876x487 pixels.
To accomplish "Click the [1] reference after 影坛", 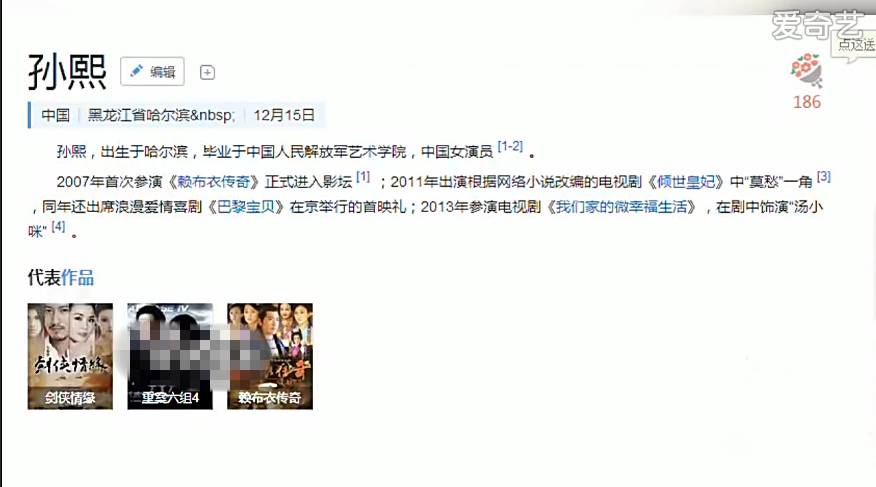I will (363, 177).
